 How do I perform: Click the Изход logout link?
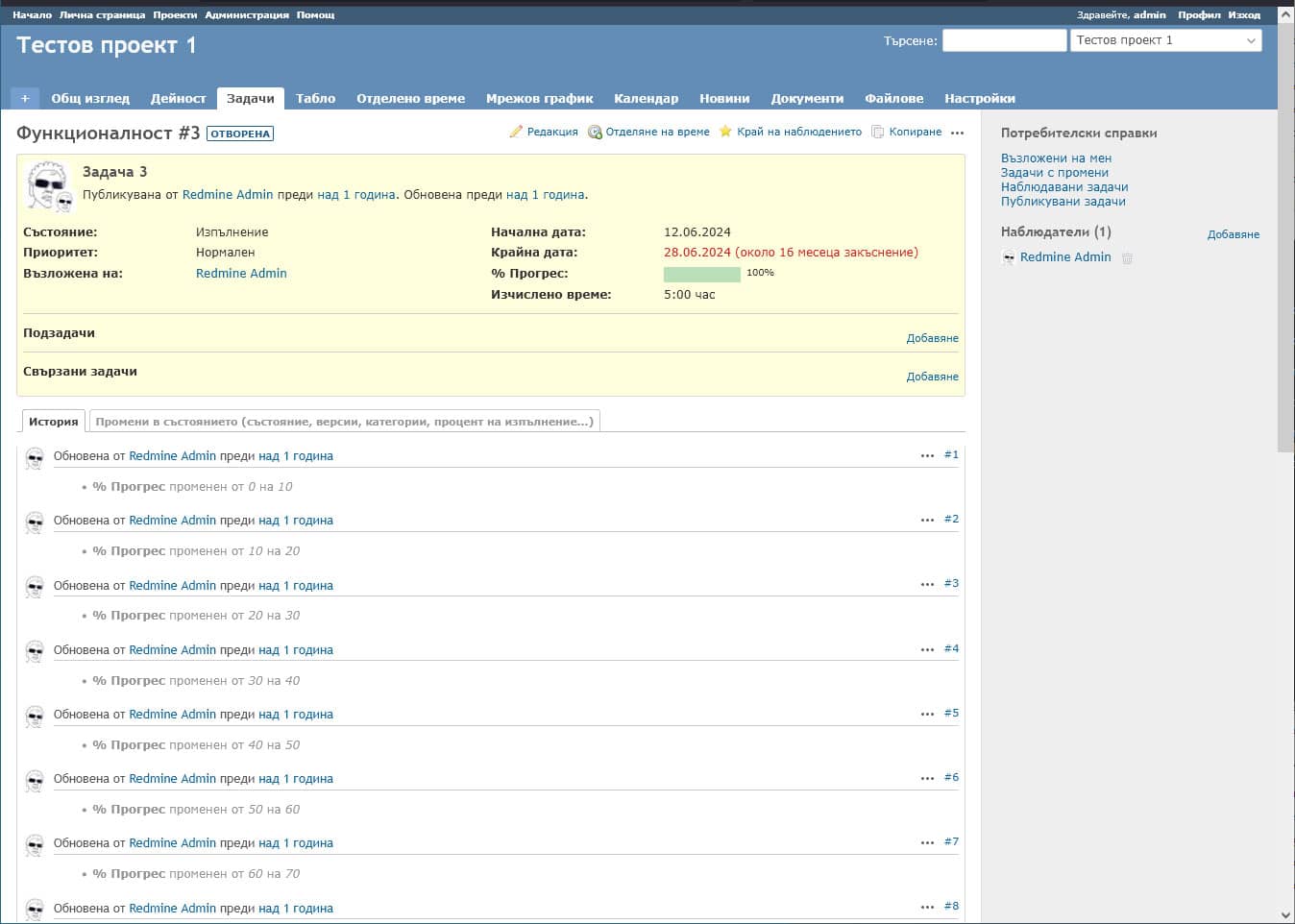(x=1244, y=15)
